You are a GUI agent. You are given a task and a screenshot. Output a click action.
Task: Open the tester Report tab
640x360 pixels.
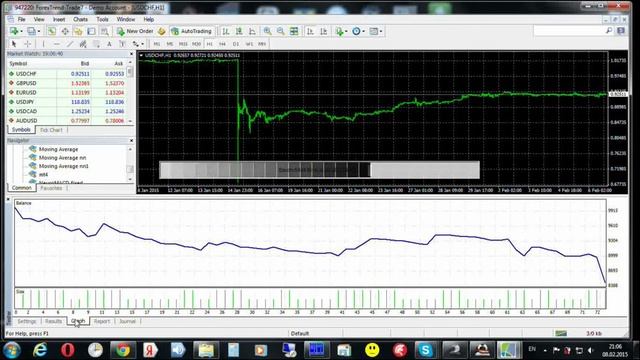click(x=102, y=321)
